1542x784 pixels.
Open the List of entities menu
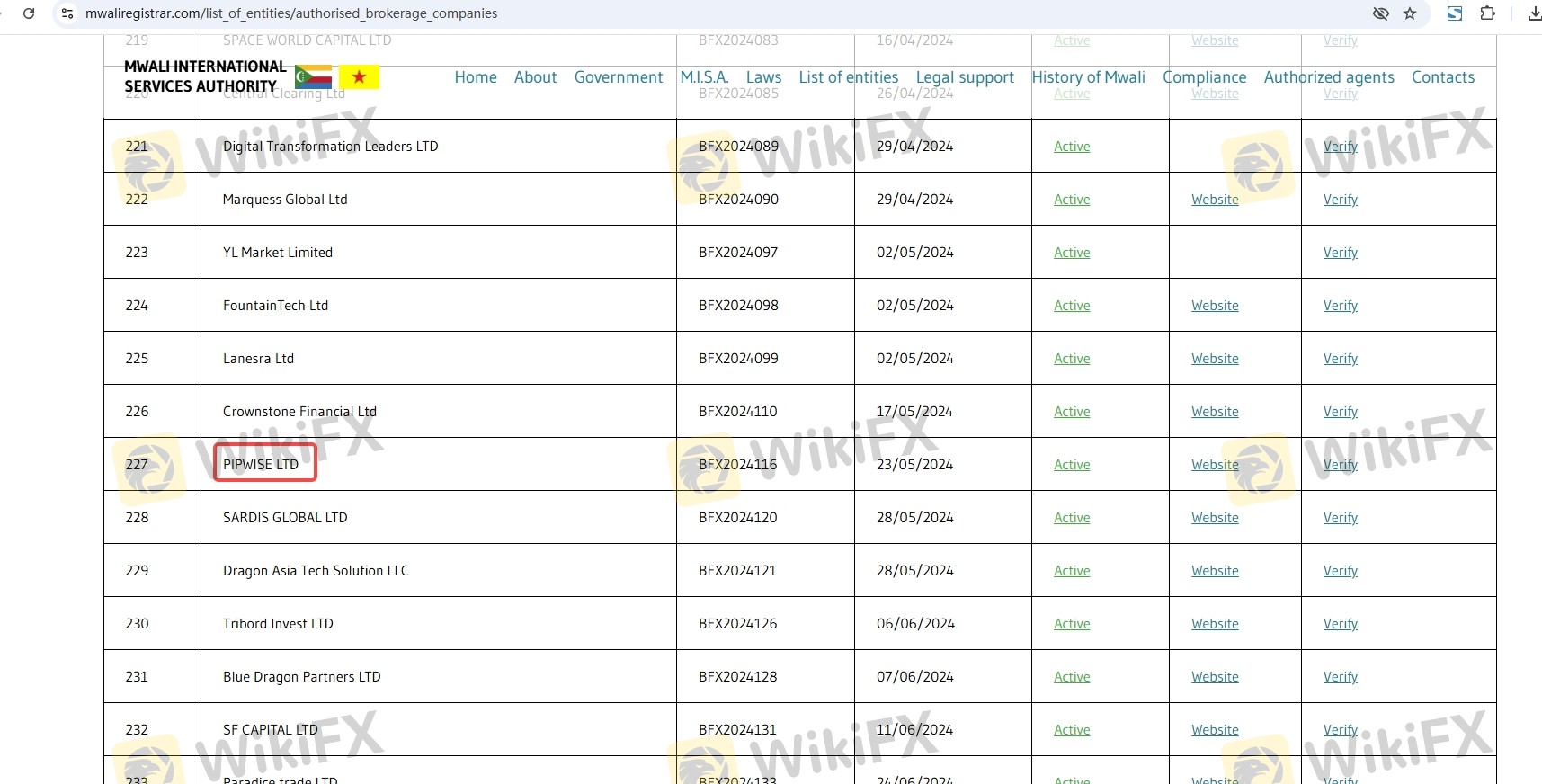coord(849,77)
